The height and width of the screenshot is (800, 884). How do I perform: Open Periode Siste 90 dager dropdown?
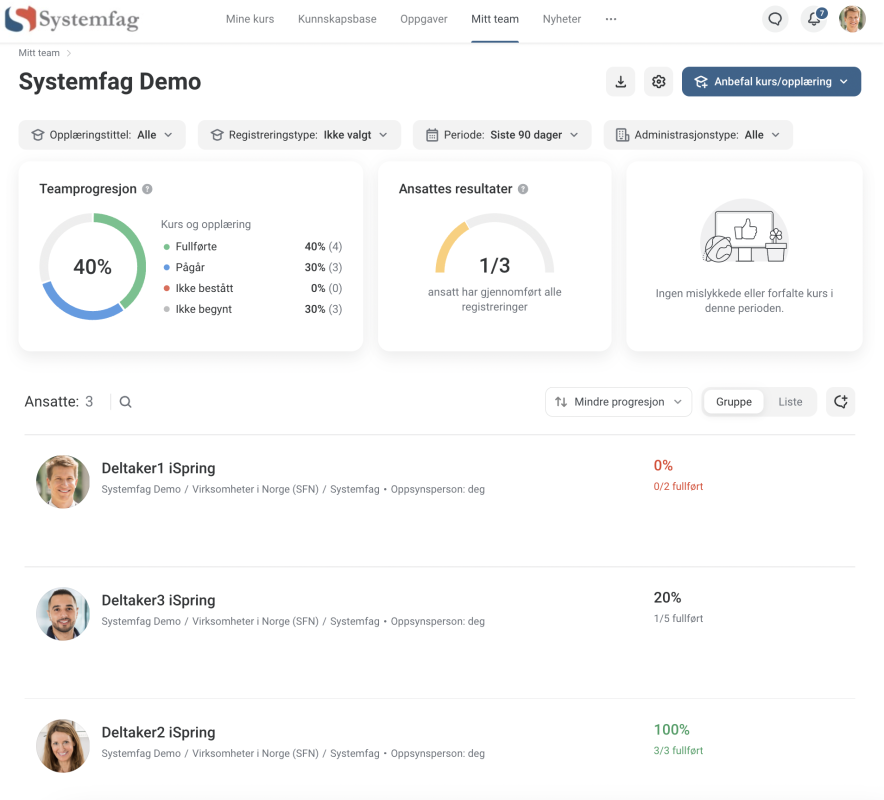[x=502, y=135]
